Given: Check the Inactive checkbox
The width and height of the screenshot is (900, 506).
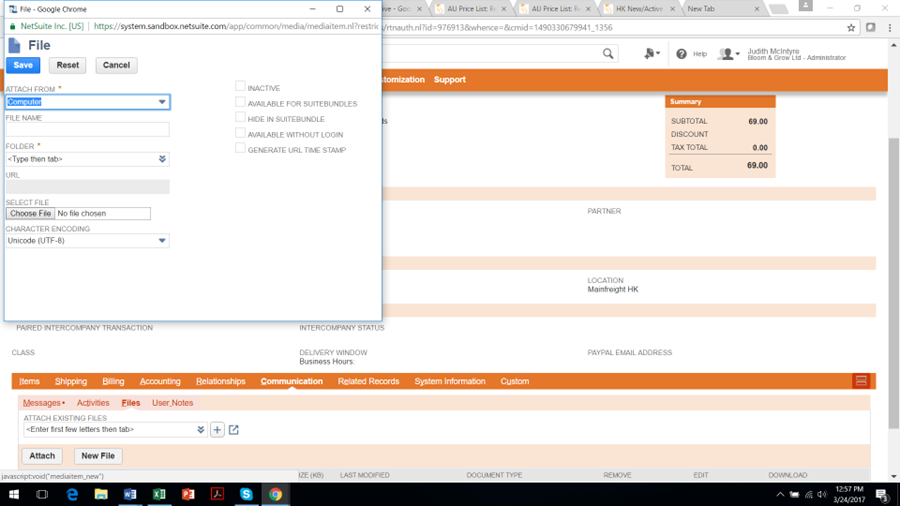Looking at the screenshot, I should (x=240, y=87).
